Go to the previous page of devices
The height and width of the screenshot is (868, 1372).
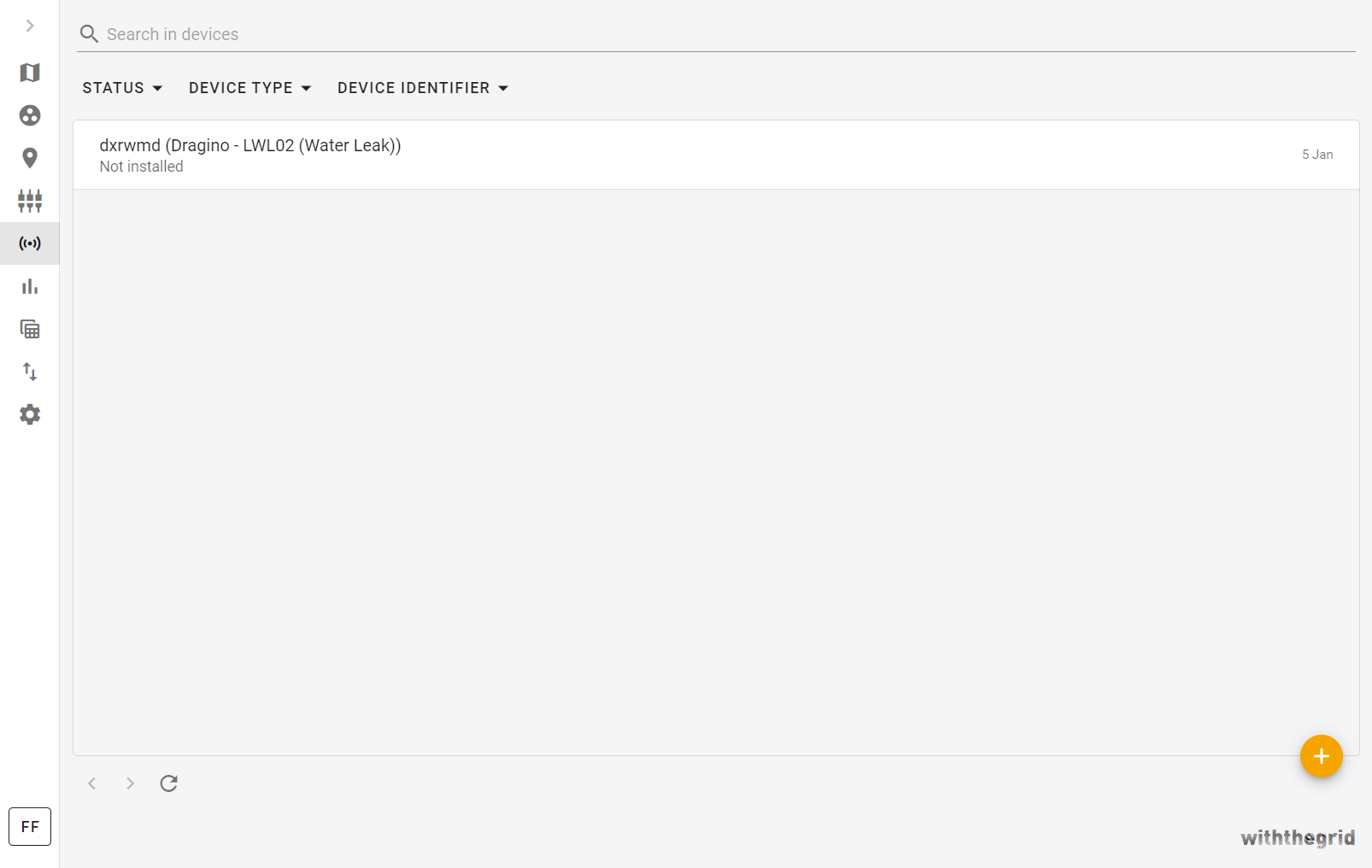click(92, 783)
